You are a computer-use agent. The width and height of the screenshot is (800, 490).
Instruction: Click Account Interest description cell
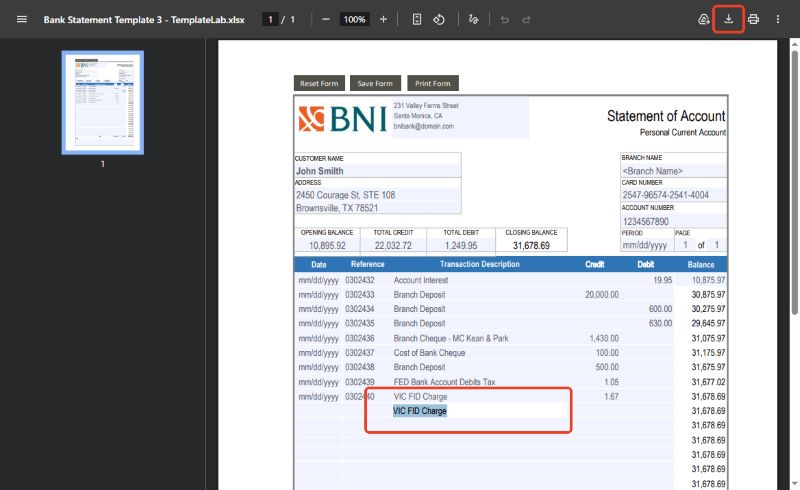pos(421,280)
